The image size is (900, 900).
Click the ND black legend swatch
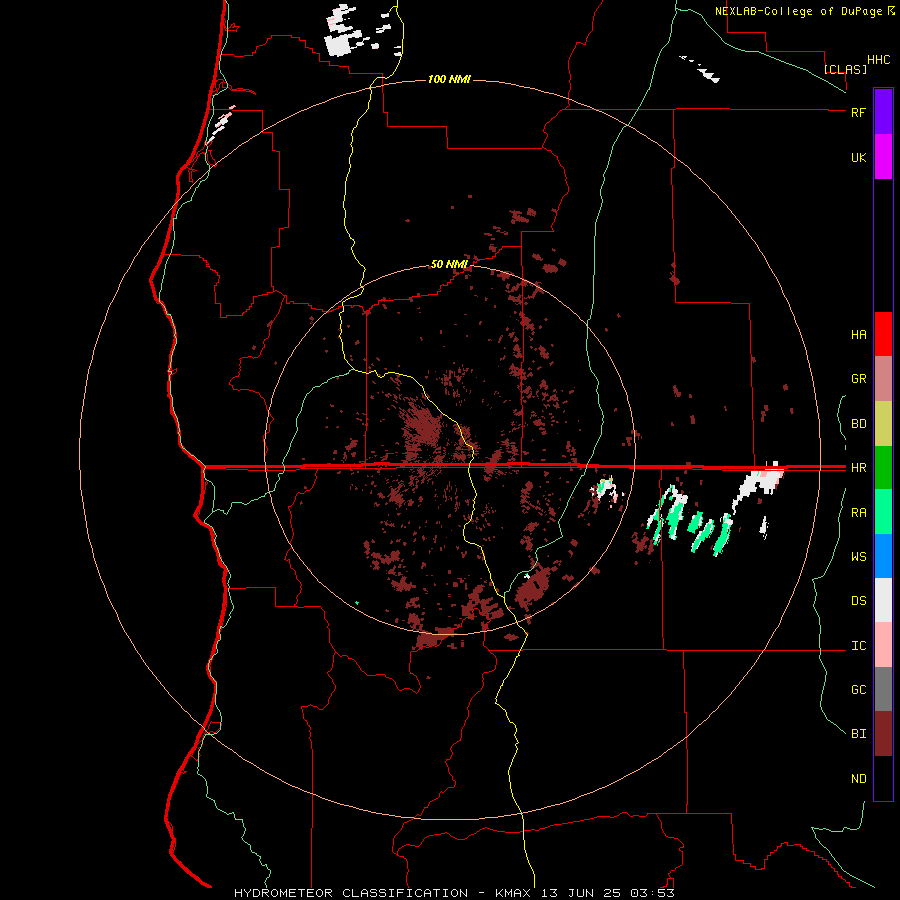[883, 778]
